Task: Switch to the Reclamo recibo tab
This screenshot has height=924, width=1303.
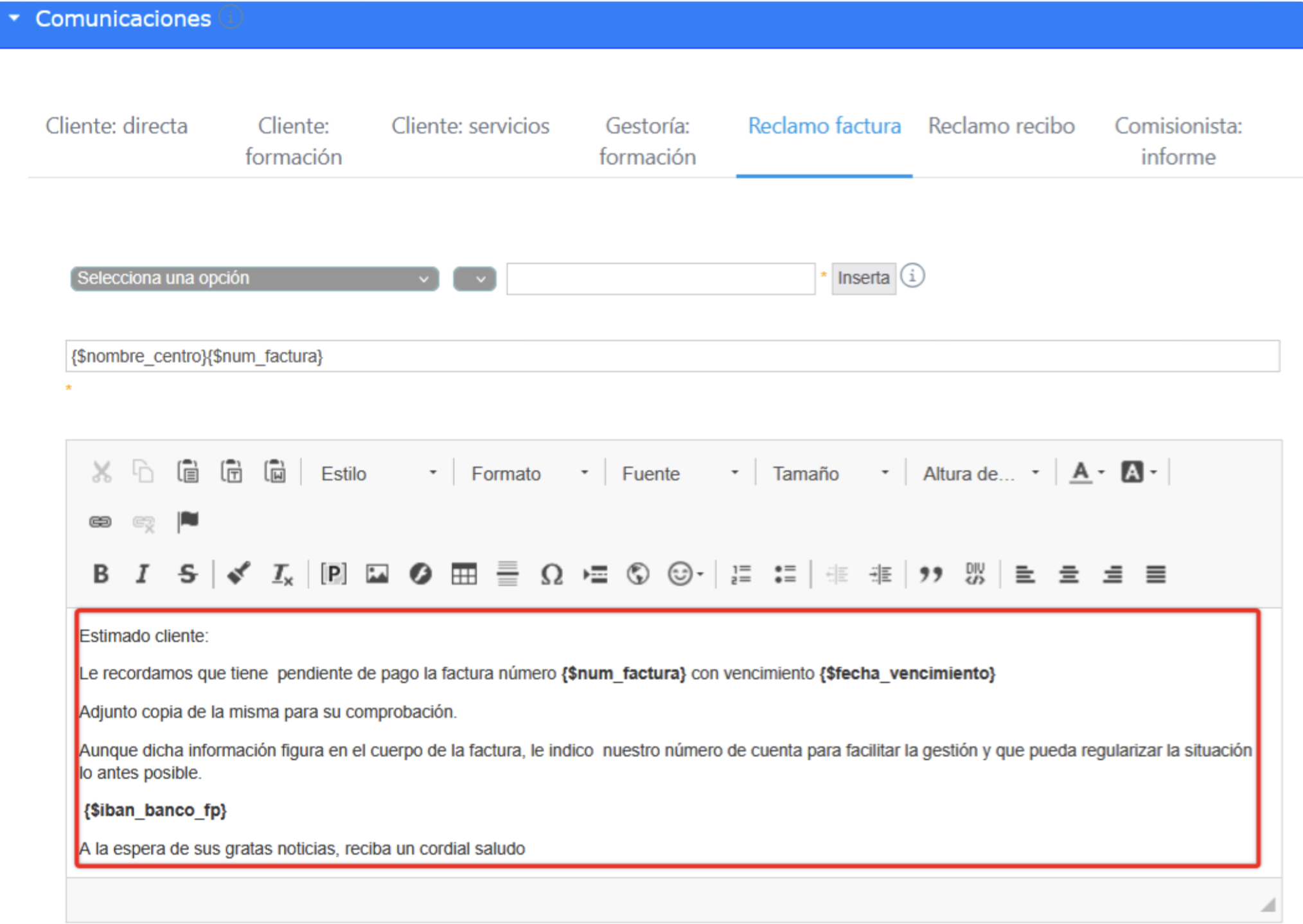Action: click(x=1001, y=126)
